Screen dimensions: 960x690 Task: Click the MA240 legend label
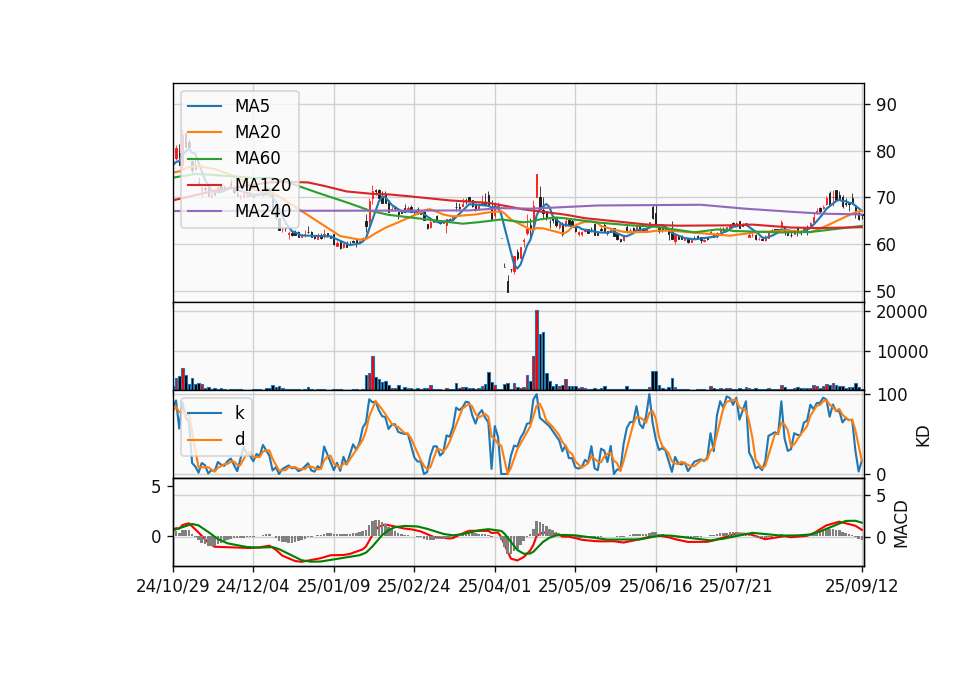click(x=263, y=211)
